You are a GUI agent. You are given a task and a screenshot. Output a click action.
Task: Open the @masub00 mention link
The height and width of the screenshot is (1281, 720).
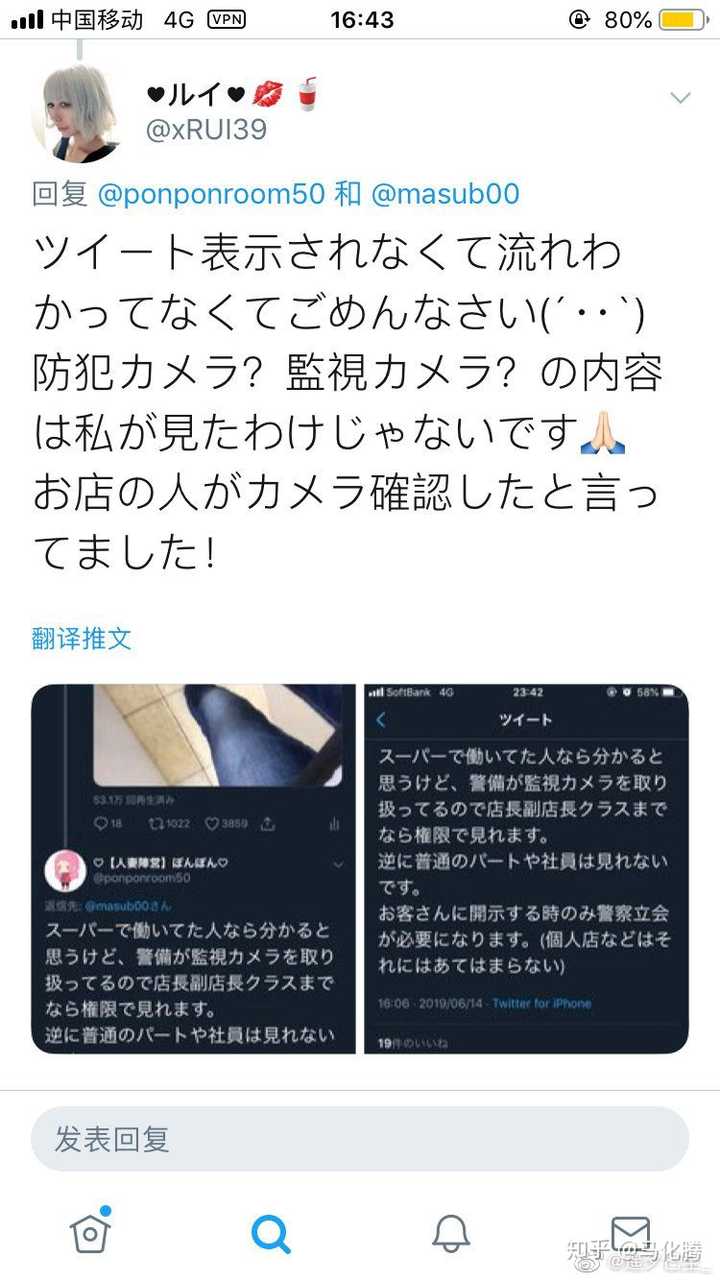point(446,193)
